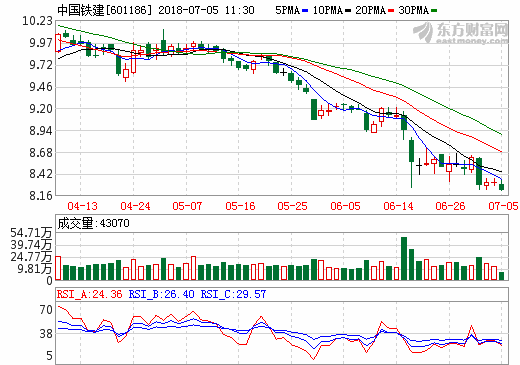520x365 pixels.
Task: Click the 成交量:43070 volume header
Action: (93, 223)
